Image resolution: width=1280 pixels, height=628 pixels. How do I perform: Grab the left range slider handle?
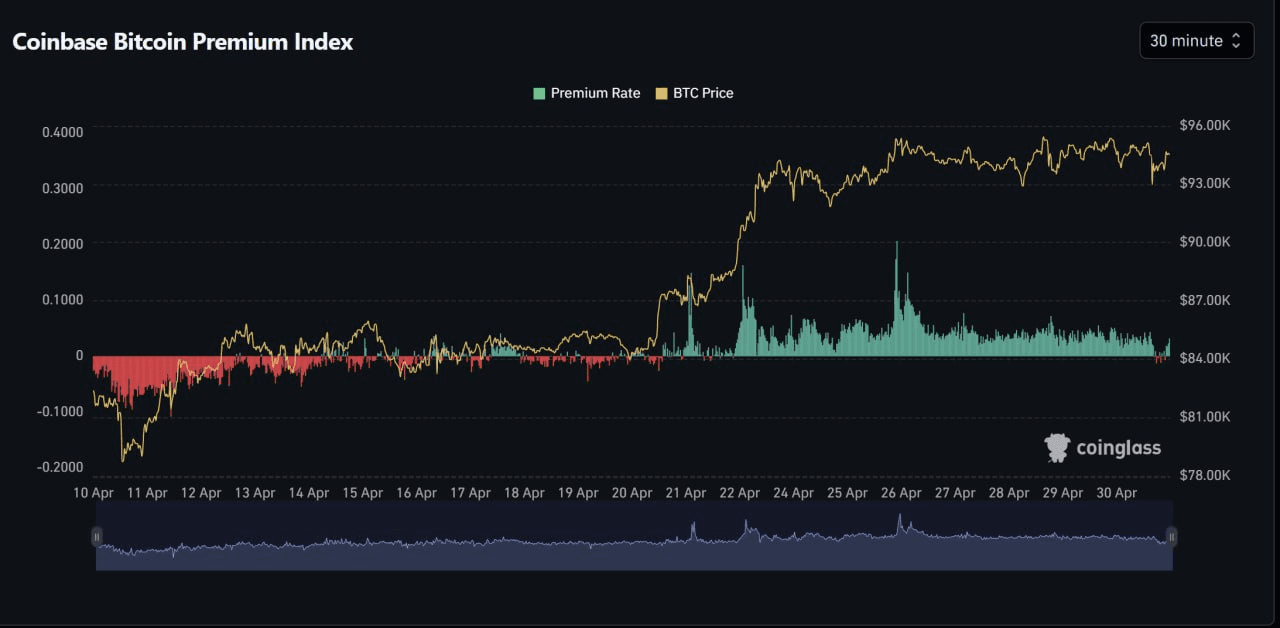(97, 537)
